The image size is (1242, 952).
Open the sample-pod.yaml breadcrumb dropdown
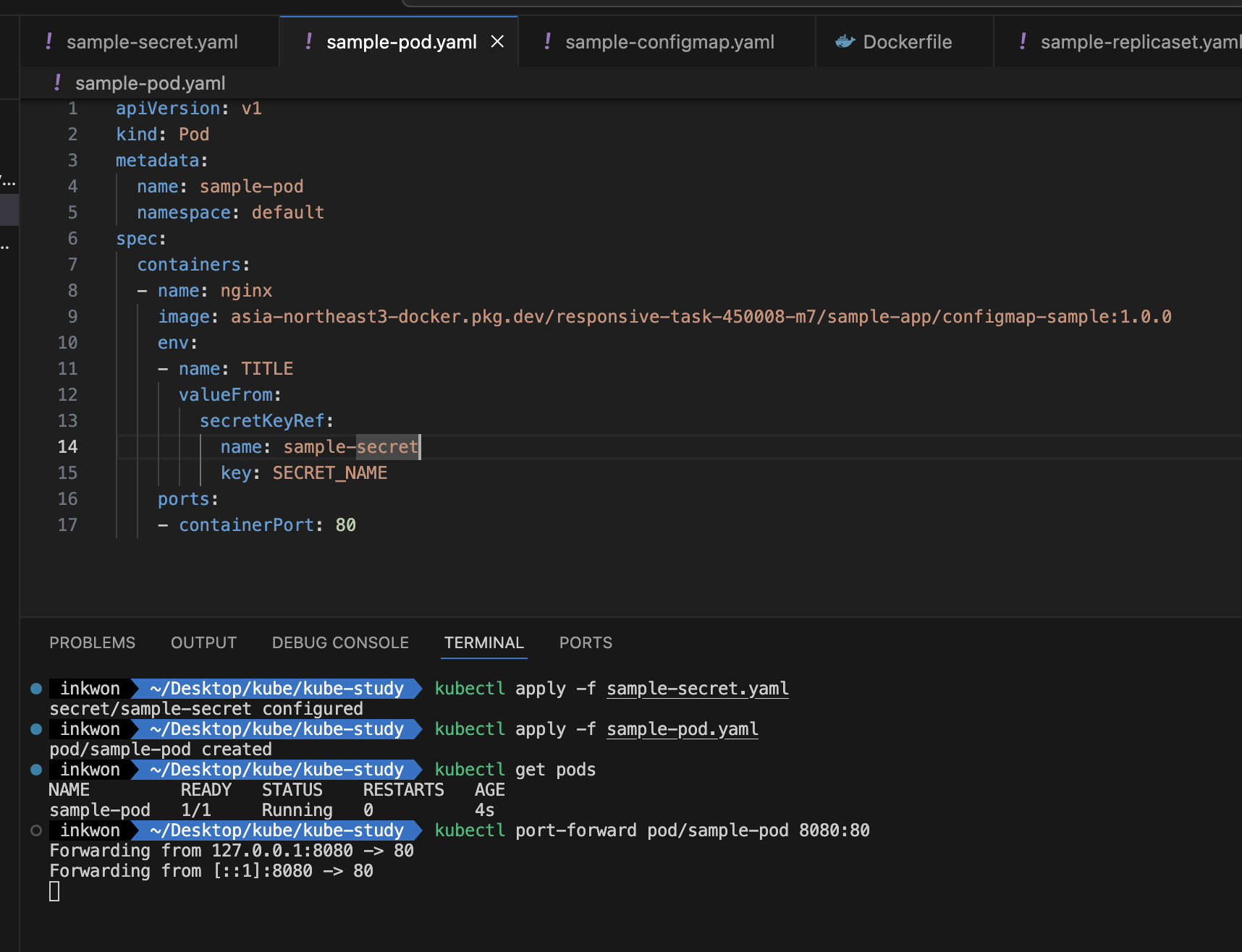[150, 83]
